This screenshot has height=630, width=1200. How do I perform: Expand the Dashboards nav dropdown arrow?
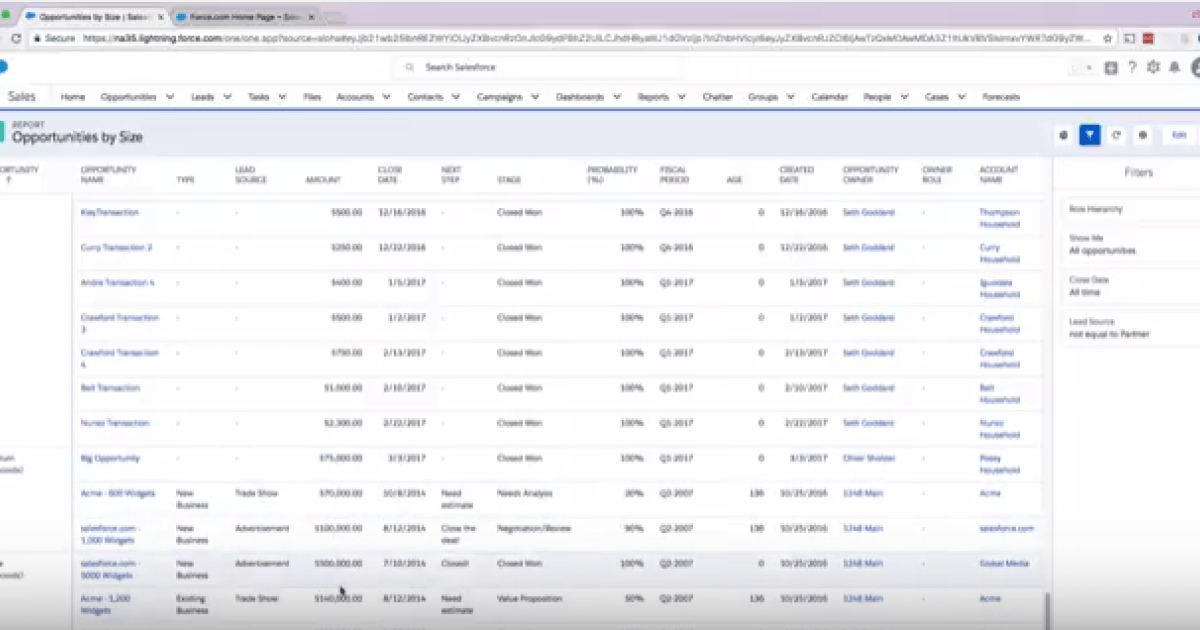click(x=617, y=97)
